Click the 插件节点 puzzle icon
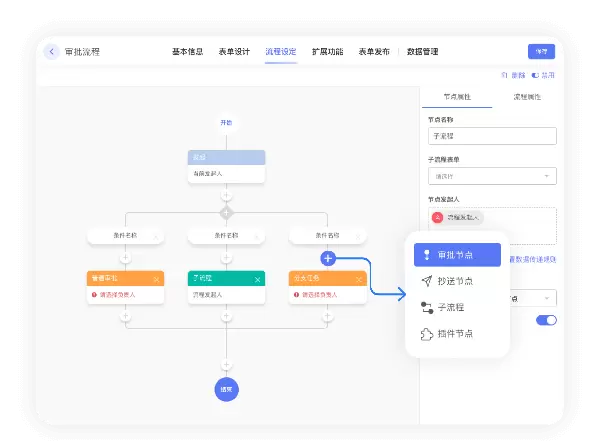Screen dimensions: 600x441 (426, 333)
